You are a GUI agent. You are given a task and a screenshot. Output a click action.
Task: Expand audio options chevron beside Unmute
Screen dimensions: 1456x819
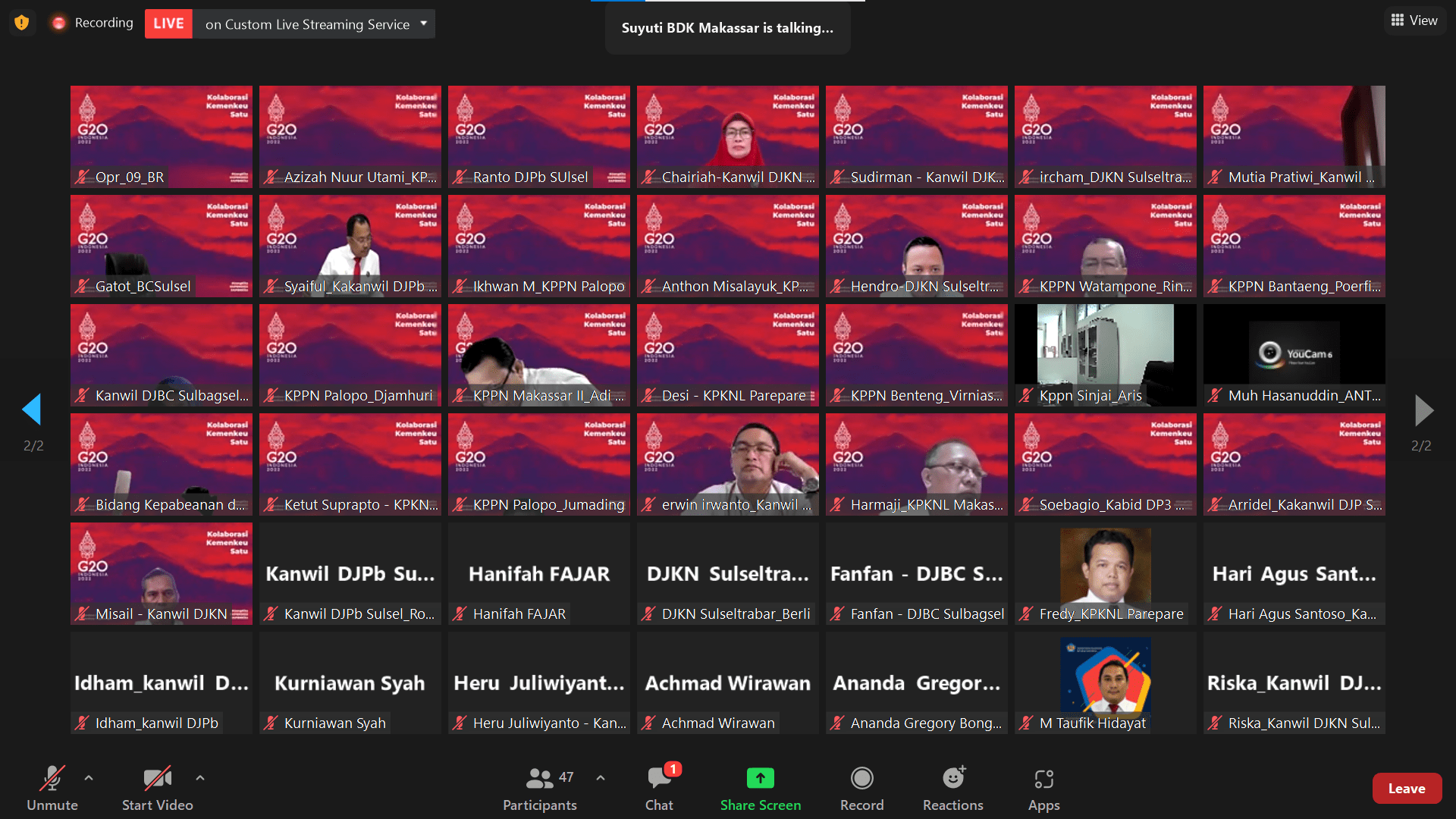coord(89,777)
